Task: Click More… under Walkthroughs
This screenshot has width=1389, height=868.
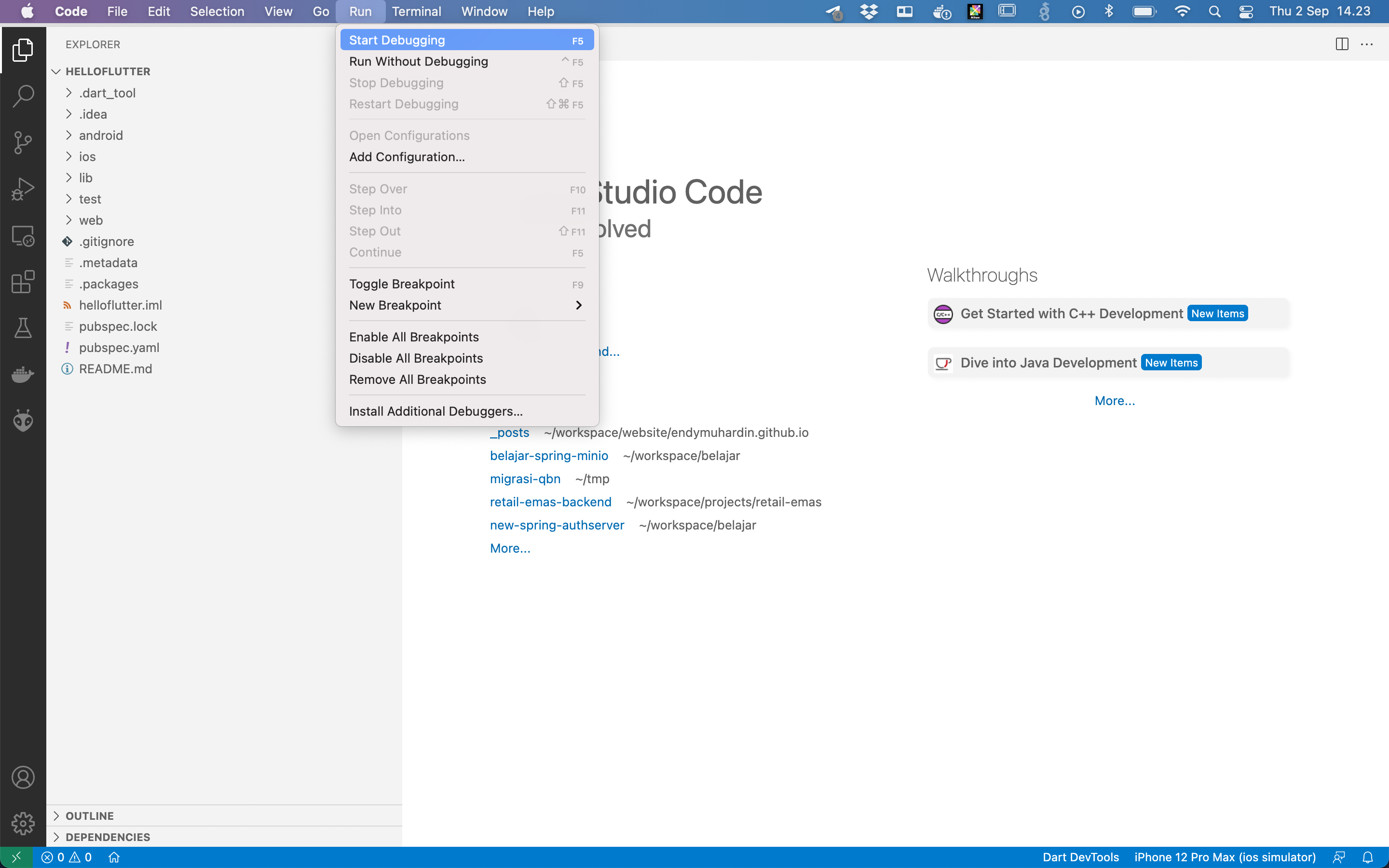Action: coord(1115,401)
